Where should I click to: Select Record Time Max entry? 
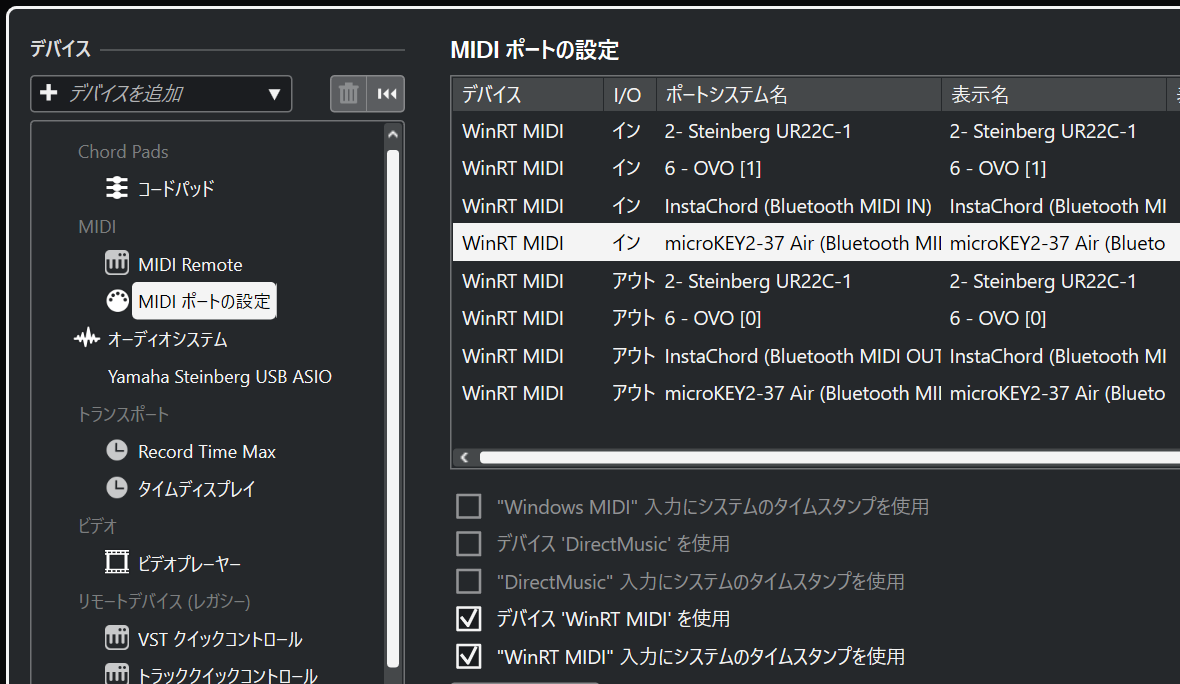pyautogui.click(x=207, y=451)
